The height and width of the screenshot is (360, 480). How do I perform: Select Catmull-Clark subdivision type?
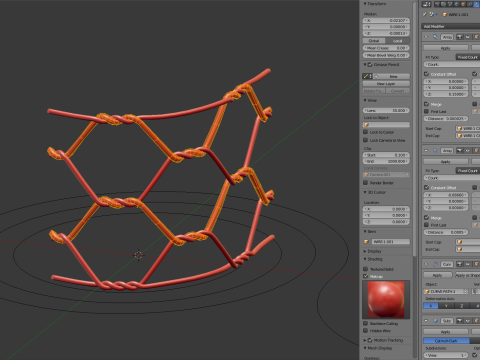[x=446, y=341]
